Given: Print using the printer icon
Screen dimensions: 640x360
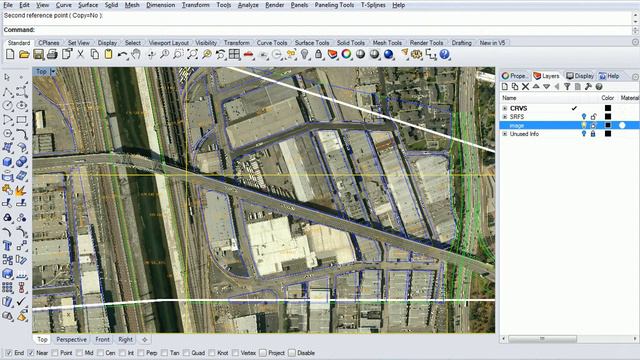Looking at the screenshot, I should 52,54.
